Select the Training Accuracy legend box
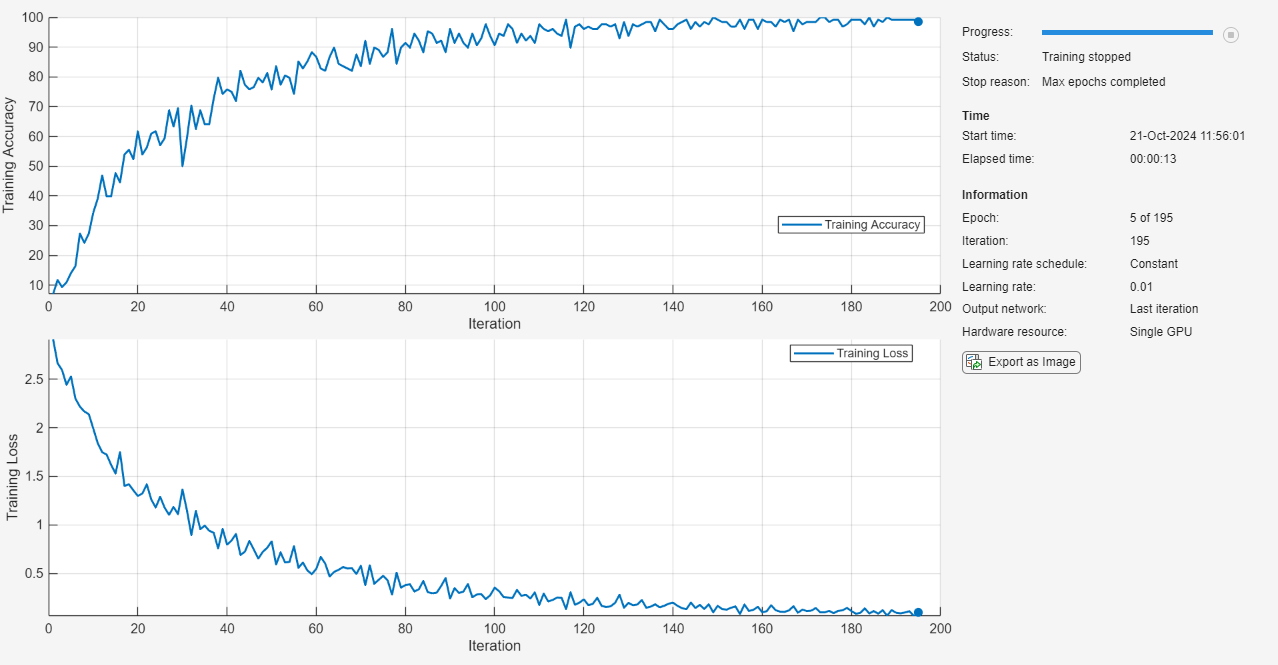The width and height of the screenshot is (1278, 665). click(851, 225)
